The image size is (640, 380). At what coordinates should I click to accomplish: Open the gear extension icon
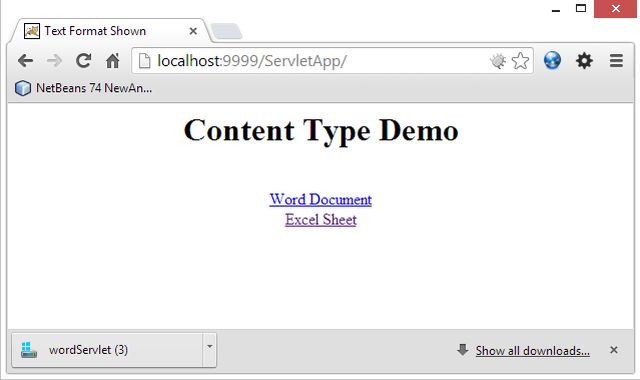click(x=584, y=60)
